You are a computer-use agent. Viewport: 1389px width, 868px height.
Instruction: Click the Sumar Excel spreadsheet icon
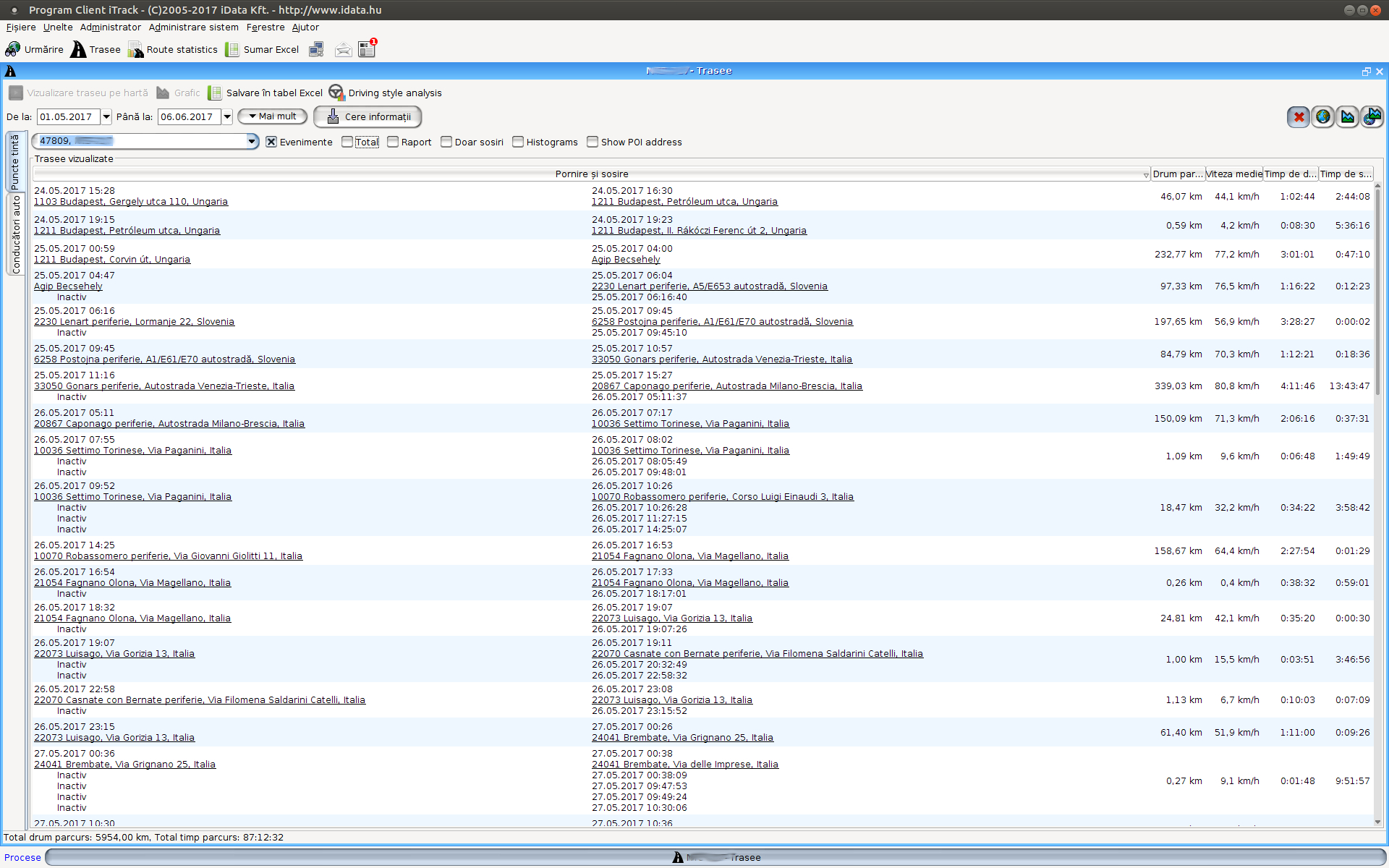232,49
